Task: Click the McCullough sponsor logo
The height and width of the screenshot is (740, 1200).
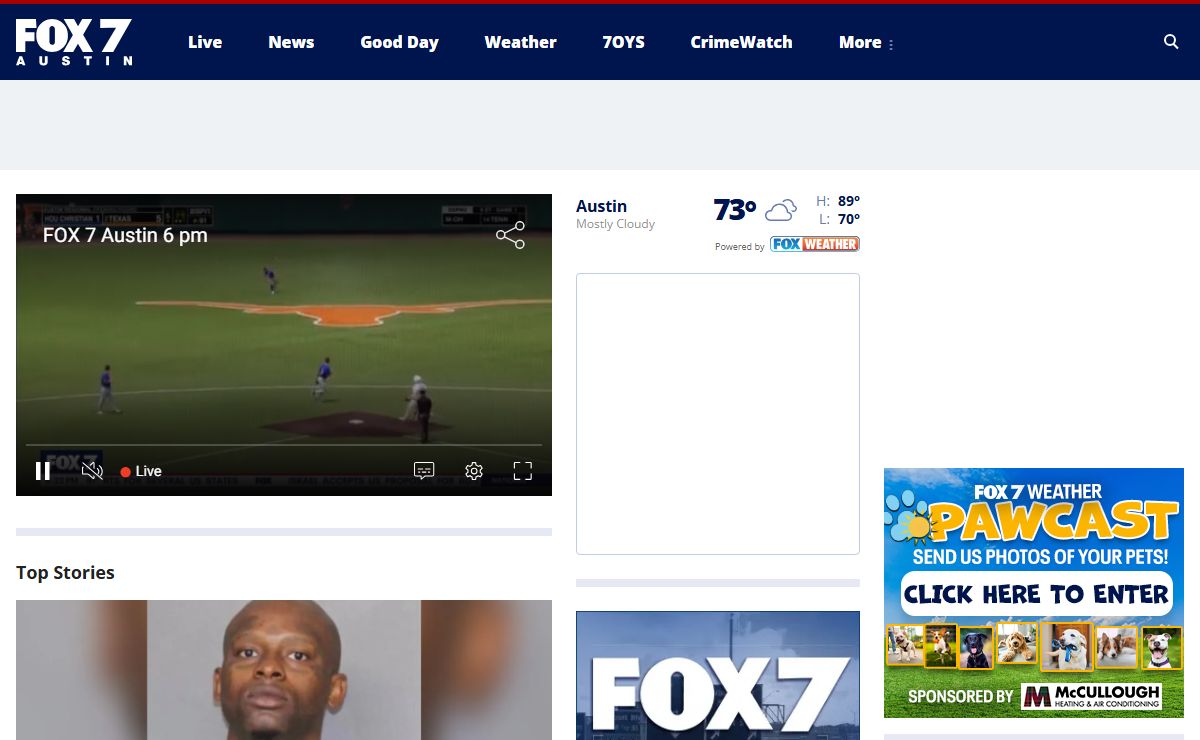Action: tap(1091, 696)
